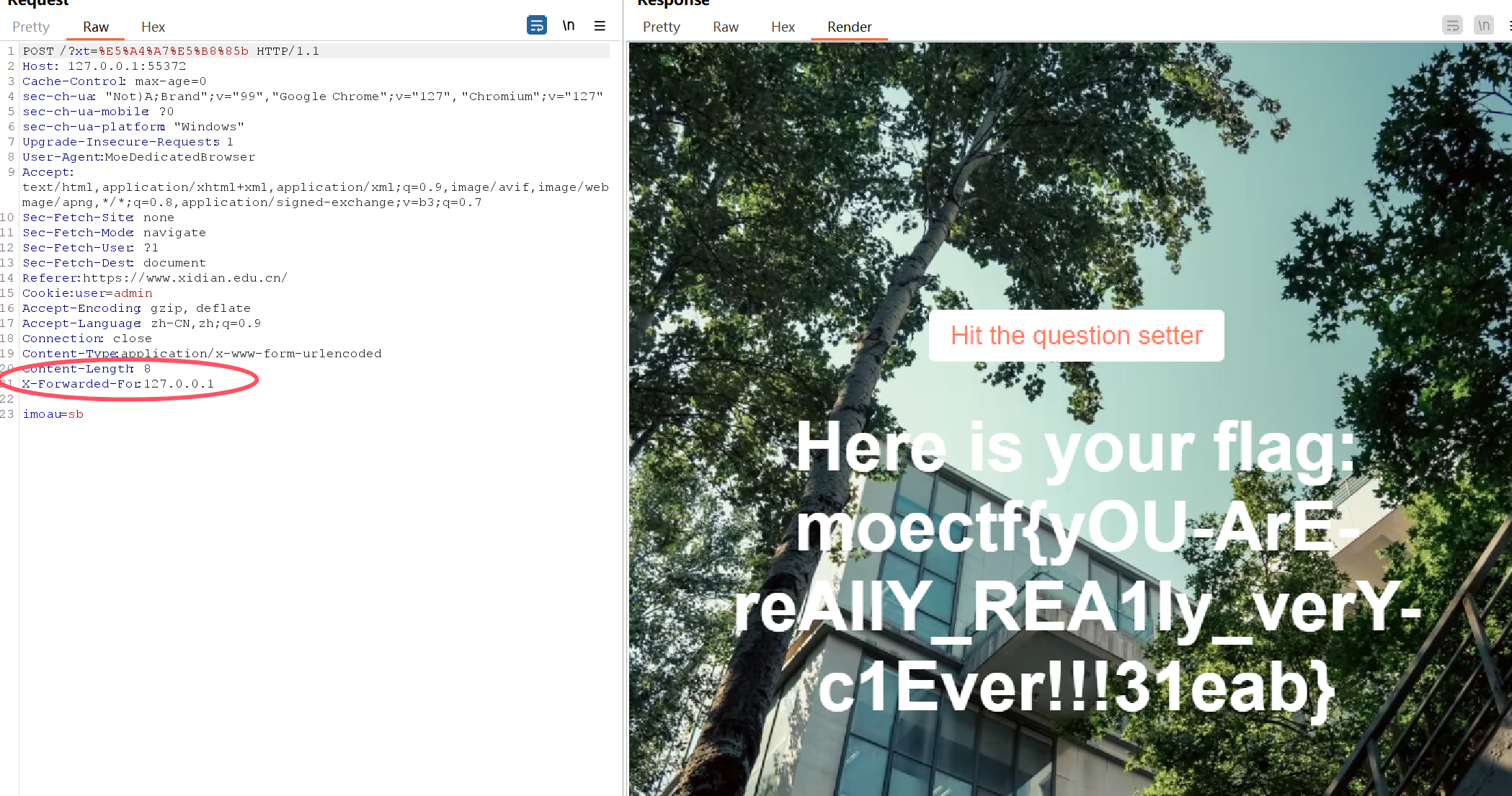Toggle the response \n non-printable characters icon
Screen dimensions: 1512x796
(x=1483, y=26)
